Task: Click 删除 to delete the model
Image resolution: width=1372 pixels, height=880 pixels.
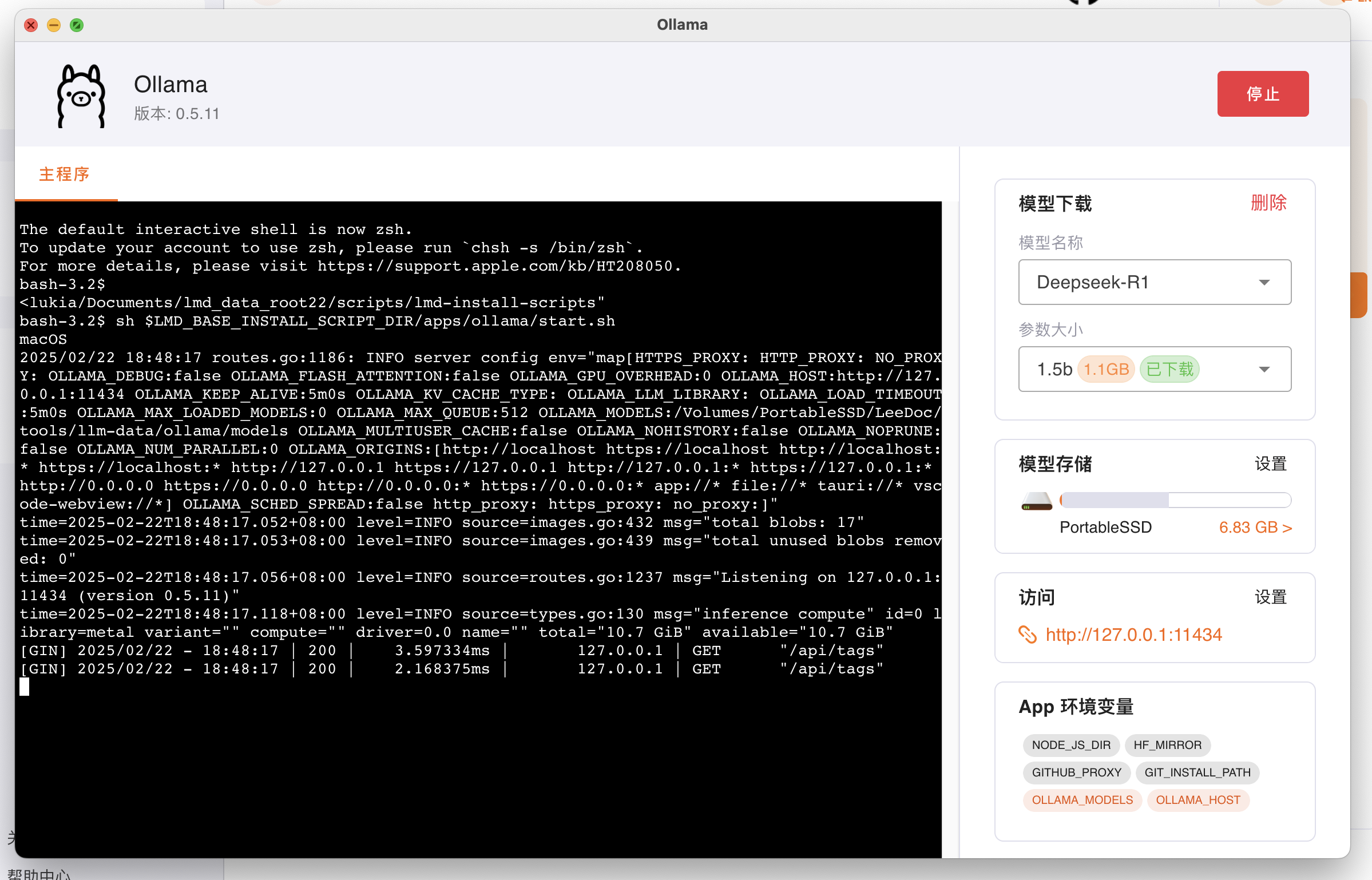Action: point(1268,203)
